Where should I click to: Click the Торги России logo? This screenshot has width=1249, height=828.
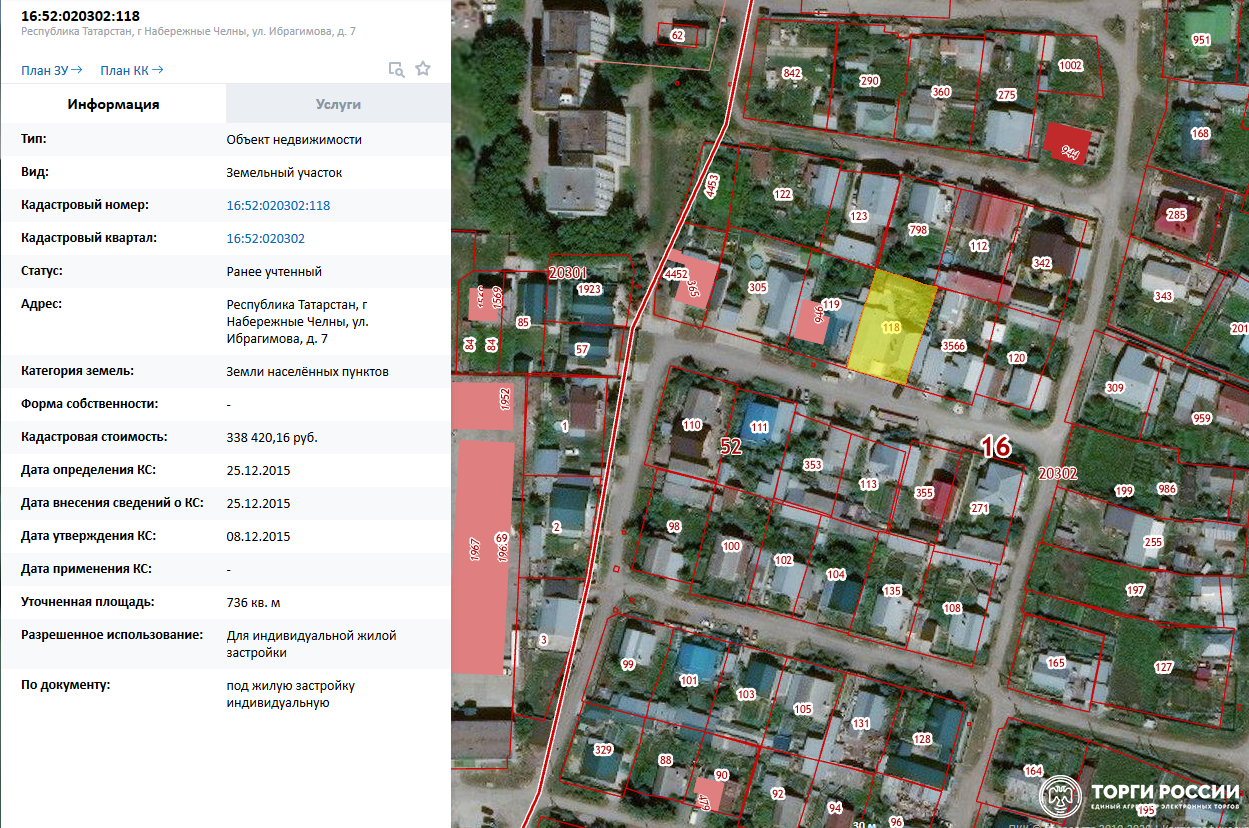point(1140,796)
